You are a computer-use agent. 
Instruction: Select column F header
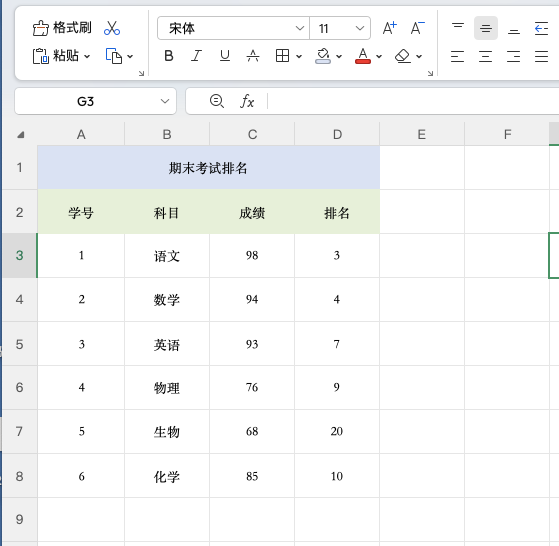[x=507, y=134]
